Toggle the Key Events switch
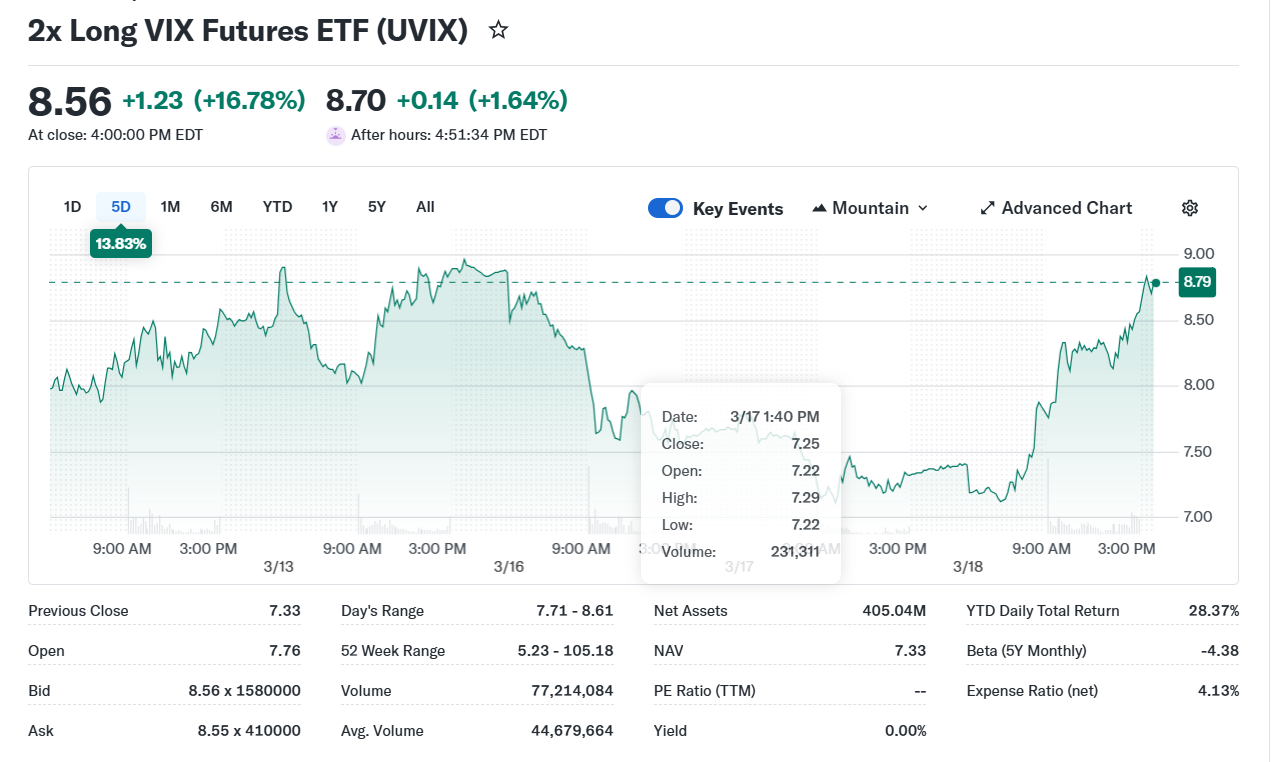Image resolution: width=1275 pixels, height=762 pixels. [665, 208]
